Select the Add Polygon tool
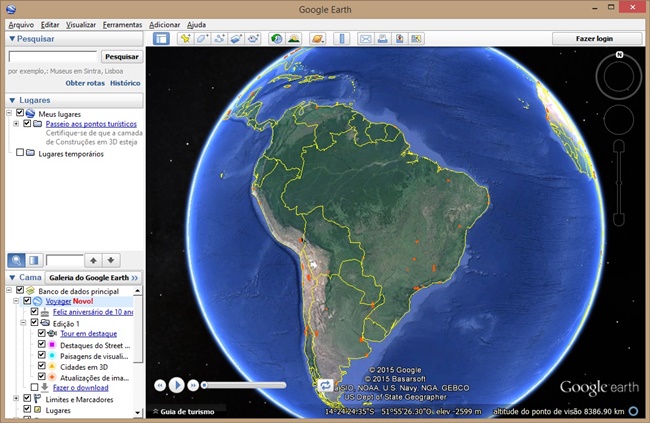Viewport: 650px width, 423px height. (x=202, y=39)
